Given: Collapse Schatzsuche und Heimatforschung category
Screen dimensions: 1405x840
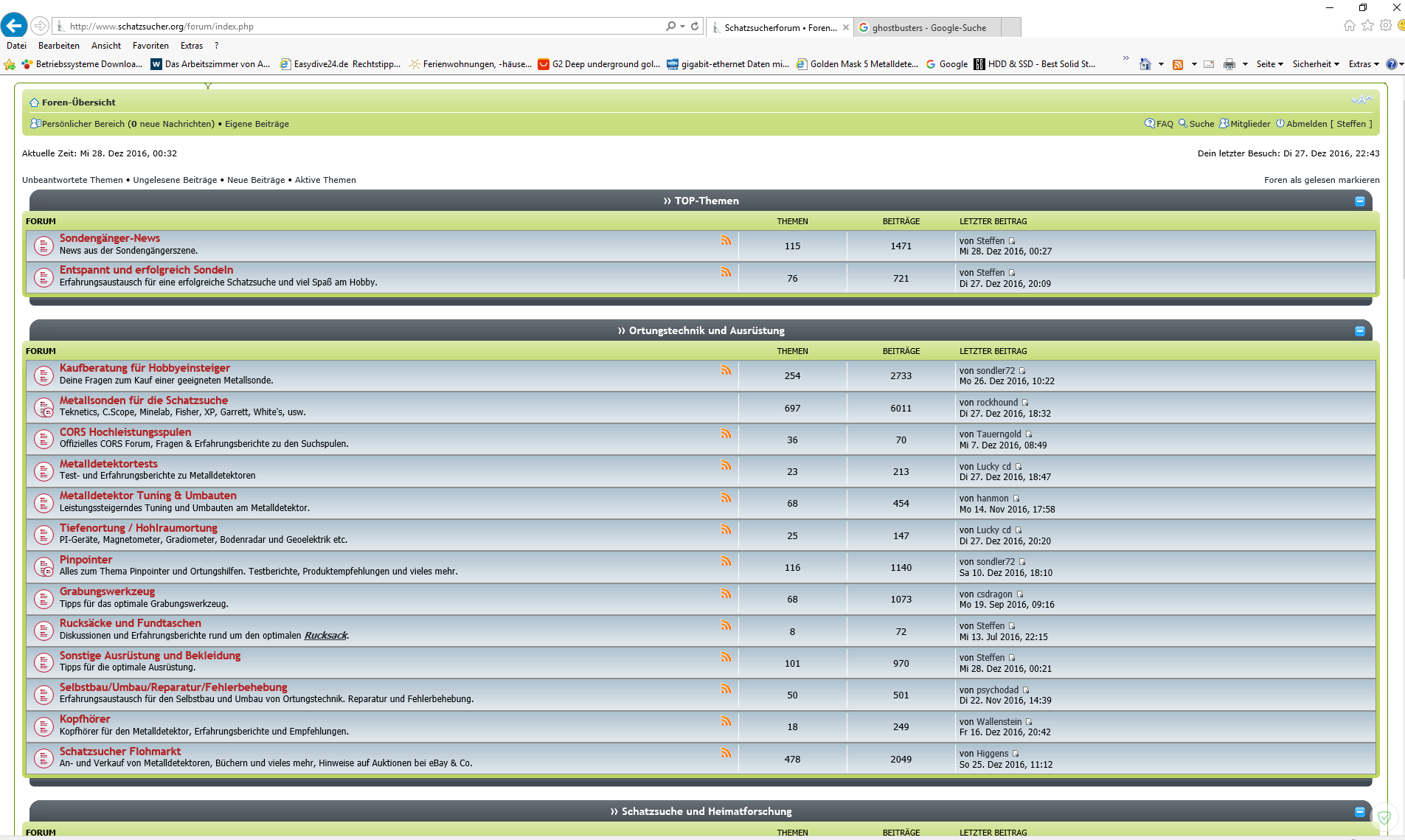Looking at the screenshot, I should click(1359, 812).
